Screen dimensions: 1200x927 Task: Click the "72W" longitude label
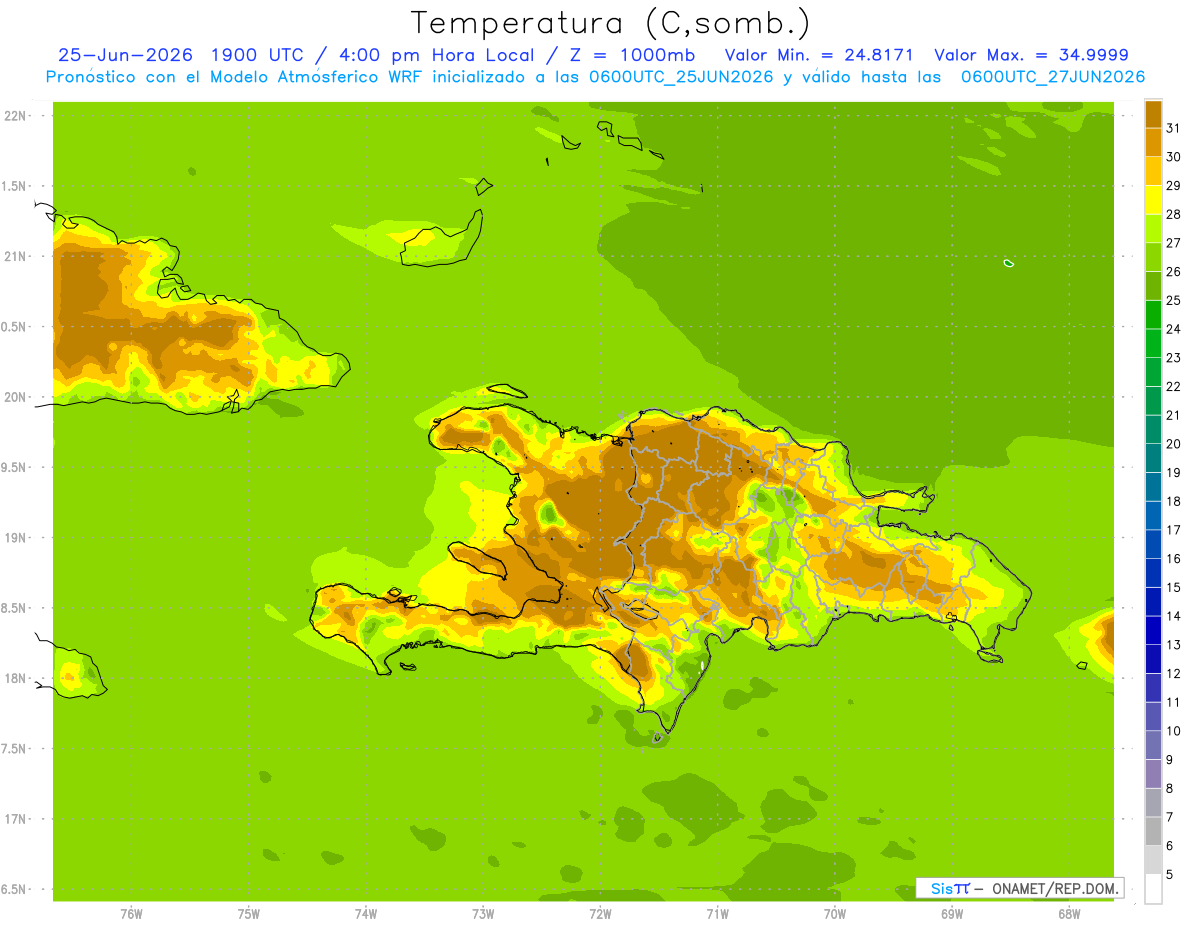[x=600, y=913]
